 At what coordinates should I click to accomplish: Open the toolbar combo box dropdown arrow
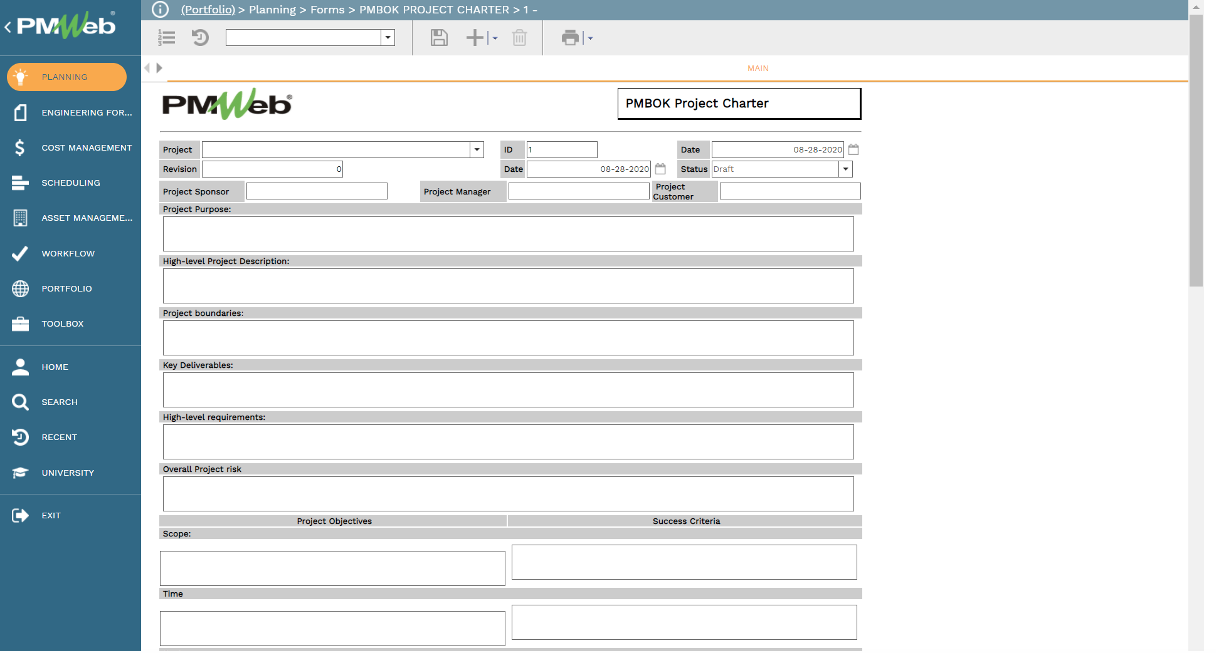point(388,38)
